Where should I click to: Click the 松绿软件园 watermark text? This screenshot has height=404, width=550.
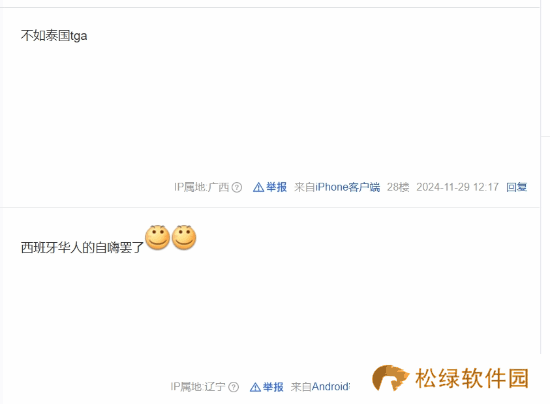coord(472,378)
